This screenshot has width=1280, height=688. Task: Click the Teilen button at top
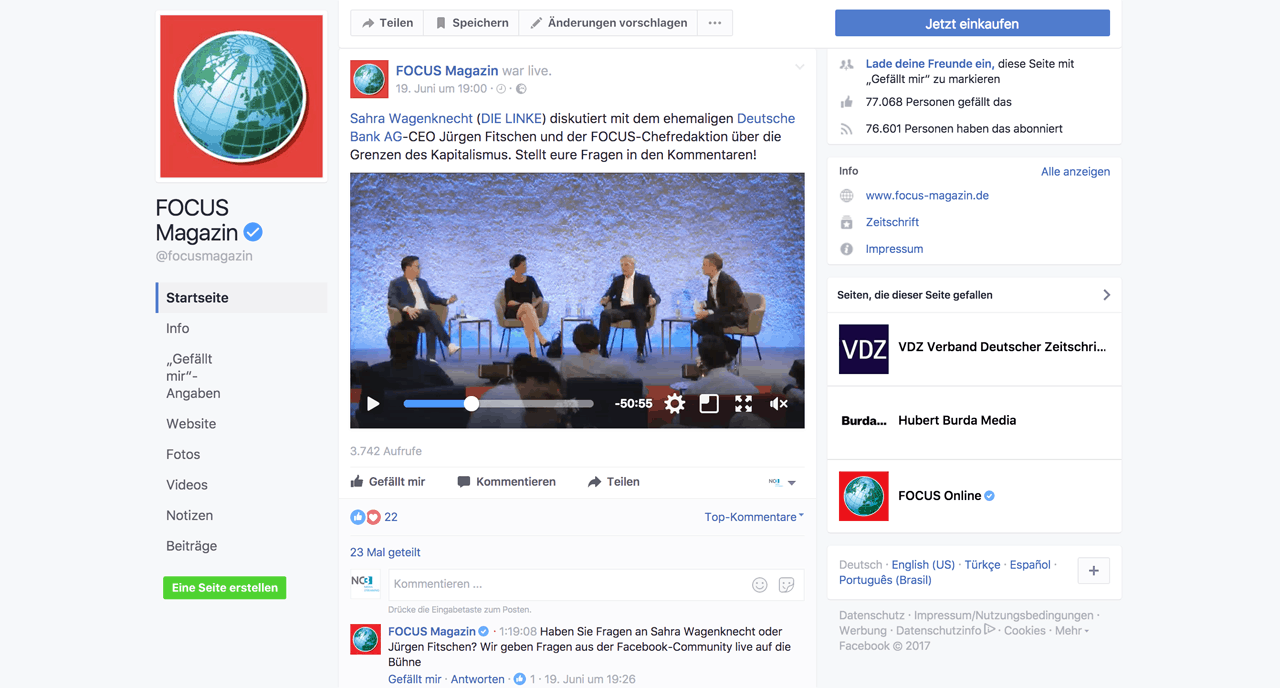click(x=387, y=23)
